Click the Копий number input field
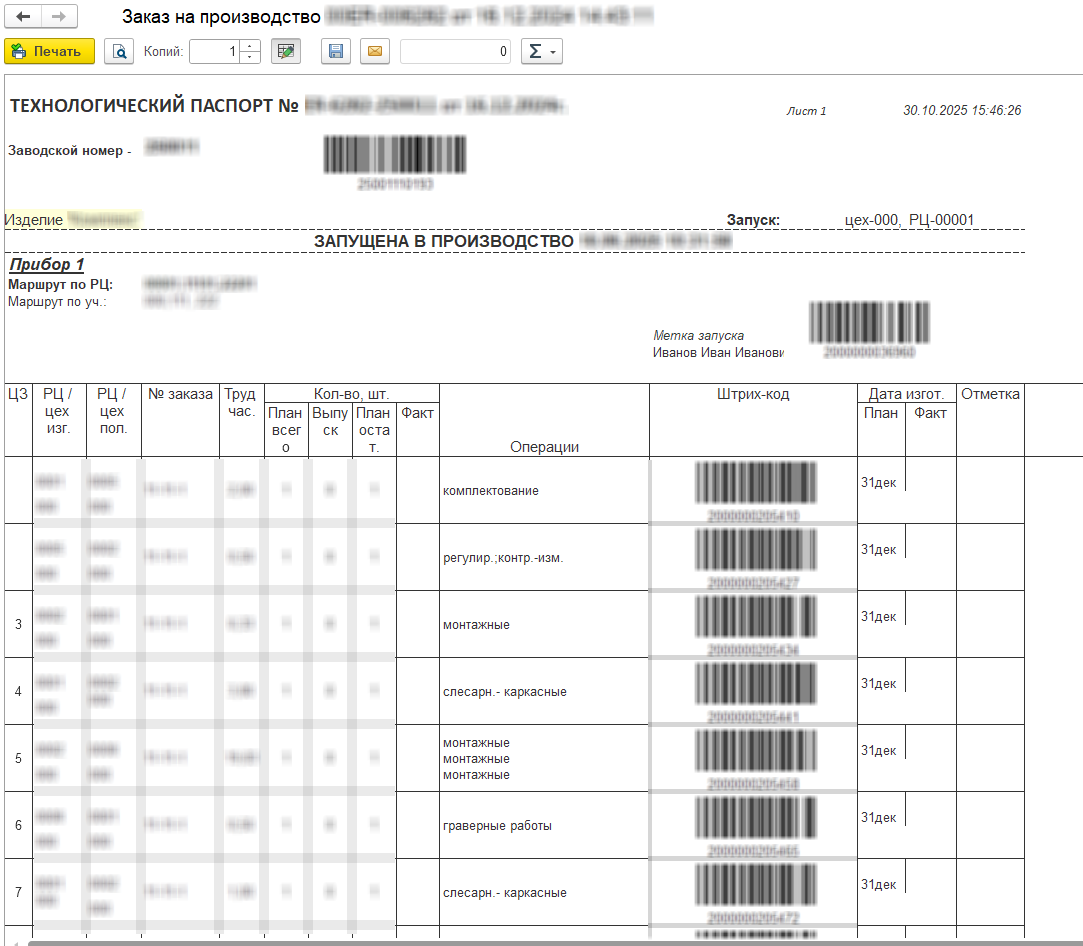The image size is (1083, 946). pyautogui.click(x=214, y=51)
